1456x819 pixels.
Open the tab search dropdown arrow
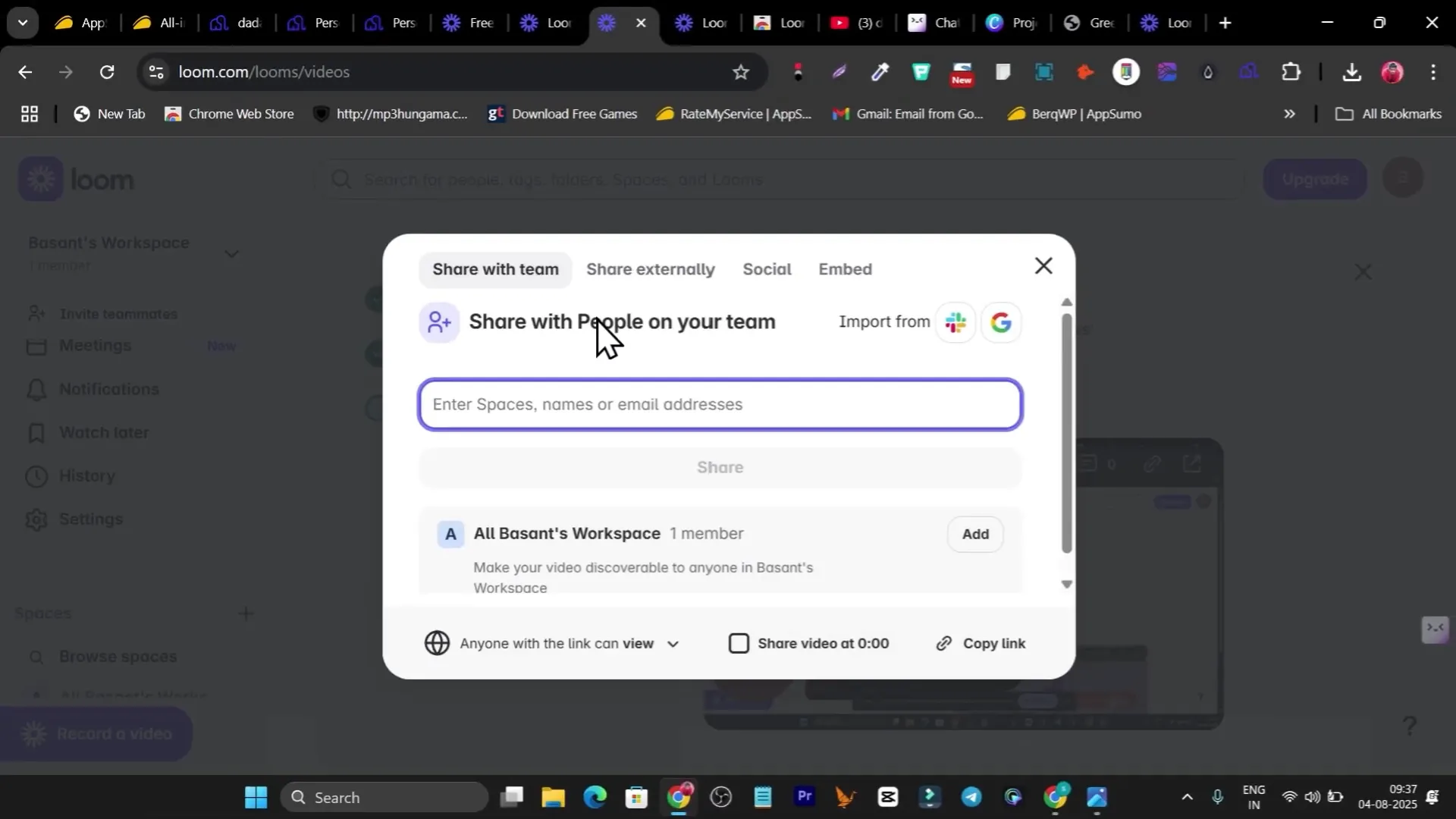(23, 23)
